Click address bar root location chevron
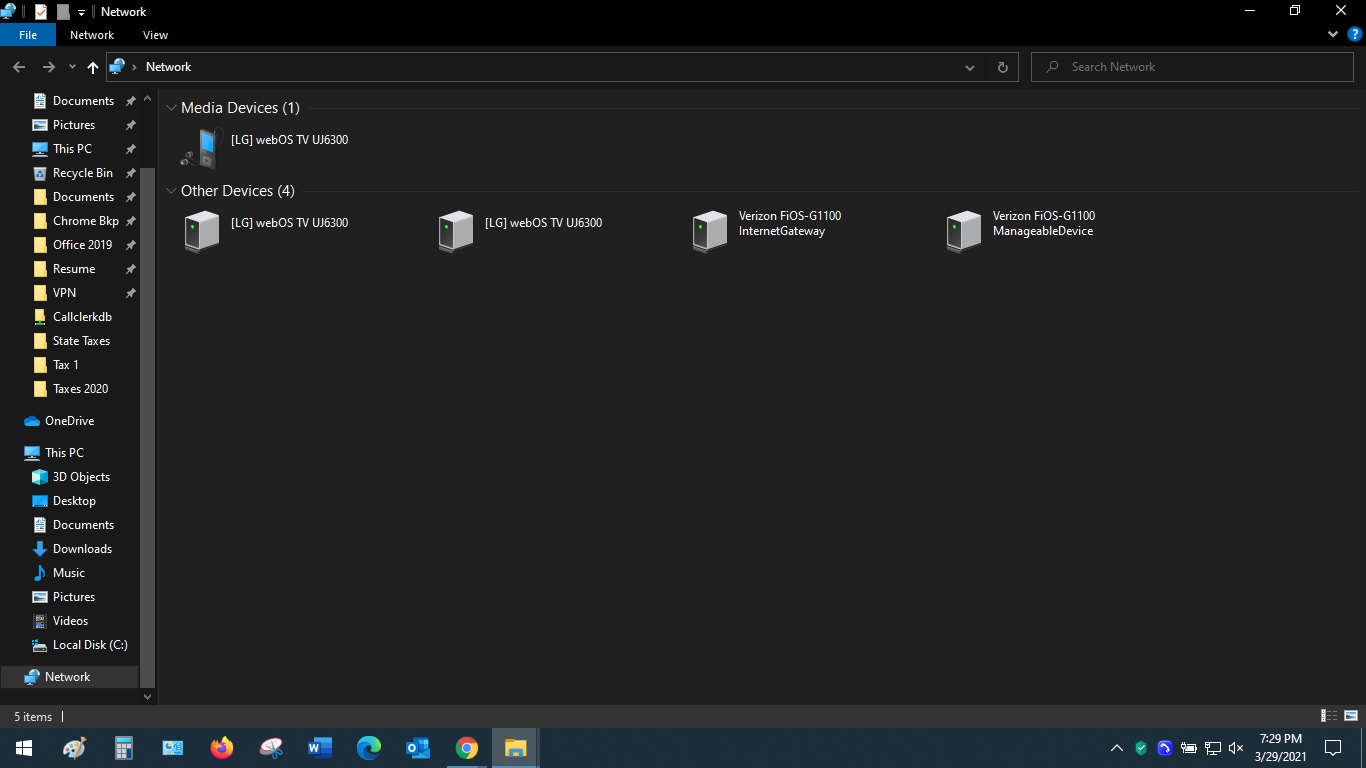1366x768 pixels. click(x=135, y=67)
